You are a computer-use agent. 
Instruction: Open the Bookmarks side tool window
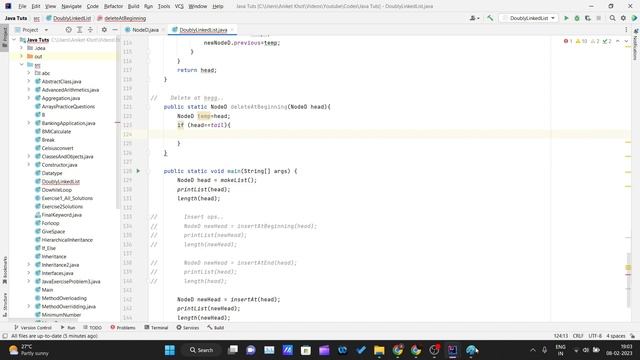pos(5,270)
